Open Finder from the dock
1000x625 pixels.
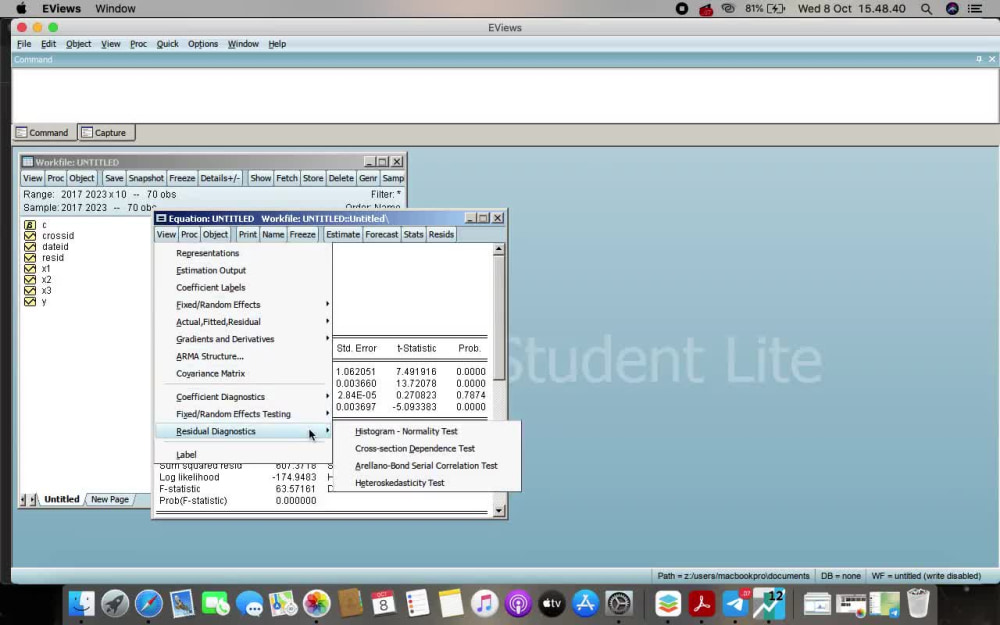81,603
